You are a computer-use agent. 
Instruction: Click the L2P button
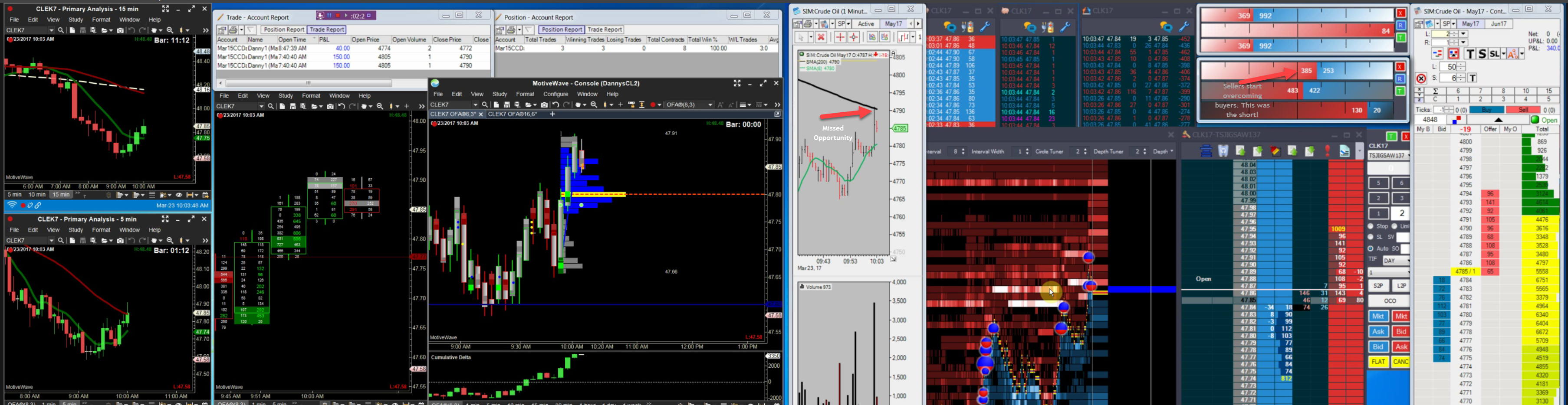point(1401,286)
